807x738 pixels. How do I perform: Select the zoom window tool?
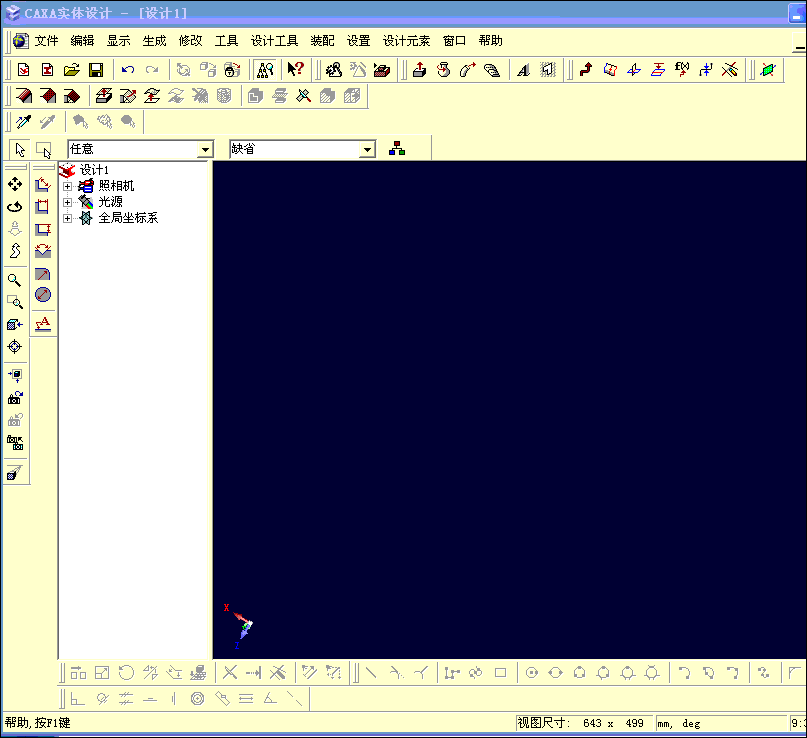(x=15, y=302)
